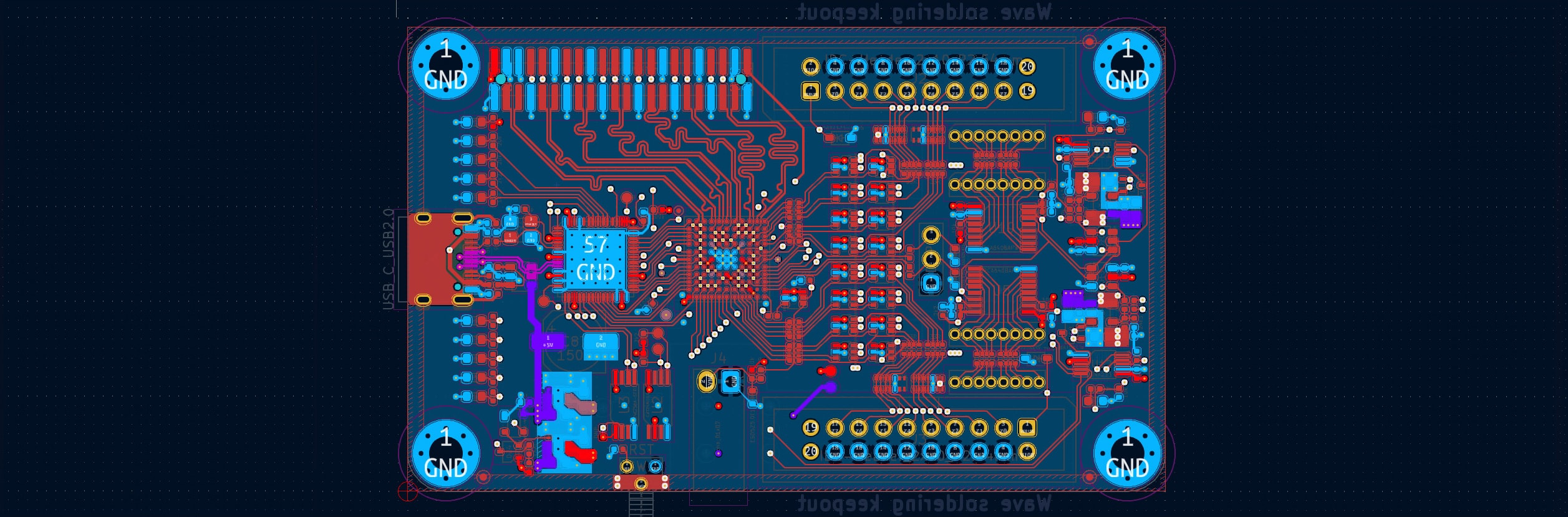Image resolution: width=1568 pixels, height=517 pixels.
Task: Select pad 20 of the lower pin header
Action: (x=810, y=451)
